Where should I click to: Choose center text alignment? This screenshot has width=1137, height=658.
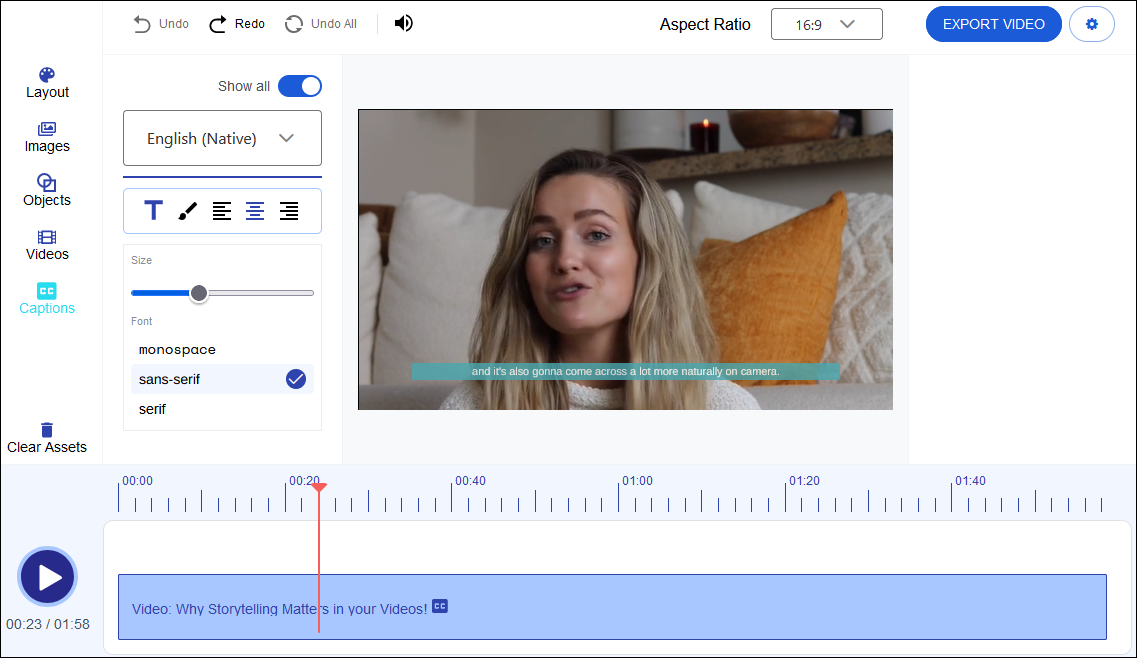(x=254, y=211)
